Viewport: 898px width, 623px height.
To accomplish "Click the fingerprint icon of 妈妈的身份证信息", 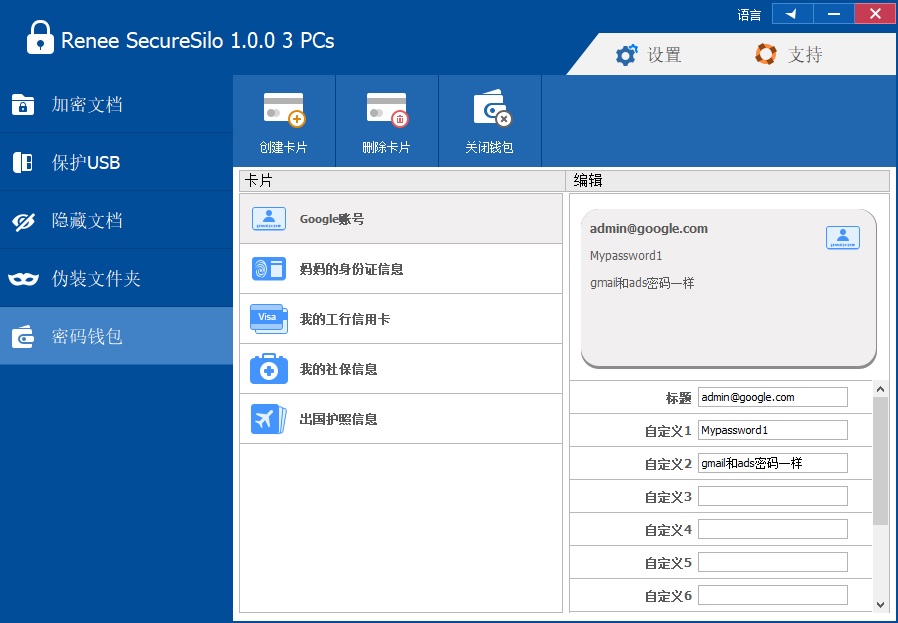I will click(x=269, y=269).
